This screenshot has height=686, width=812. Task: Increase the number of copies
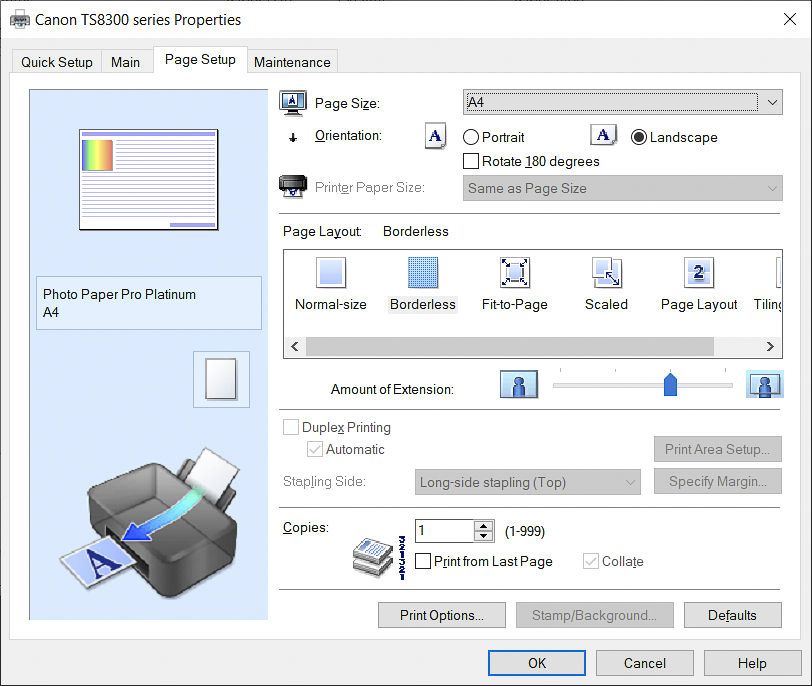(484, 526)
